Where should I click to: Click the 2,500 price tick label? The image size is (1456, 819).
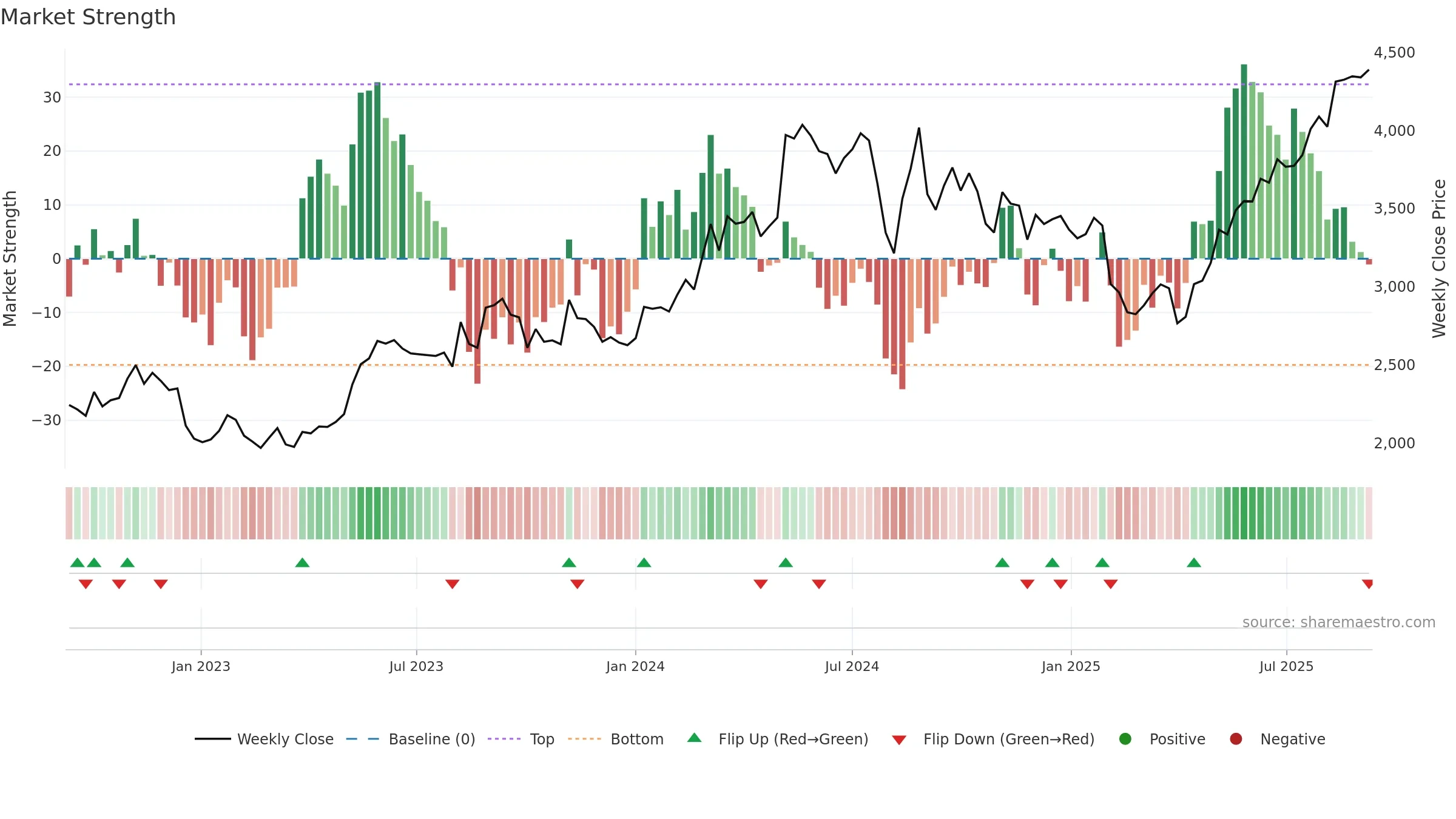pos(1394,365)
